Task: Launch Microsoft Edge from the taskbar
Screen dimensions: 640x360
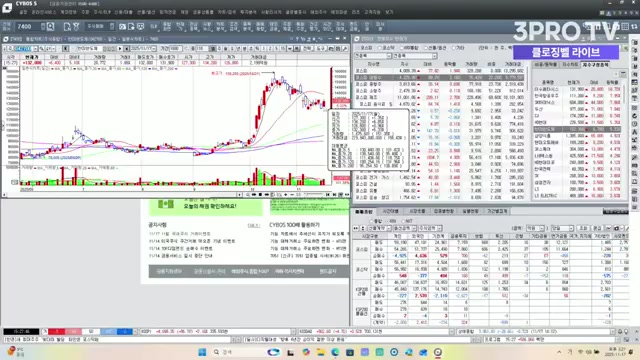Action: [335, 352]
